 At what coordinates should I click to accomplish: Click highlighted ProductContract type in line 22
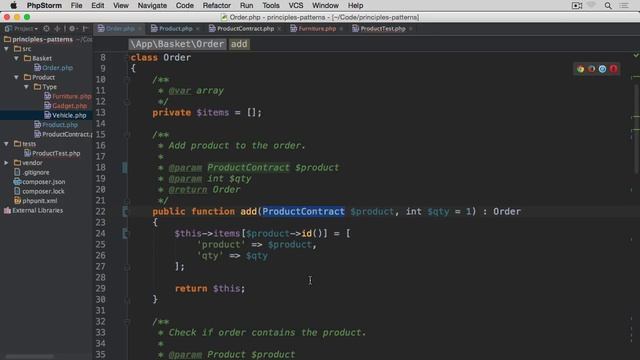303,211
